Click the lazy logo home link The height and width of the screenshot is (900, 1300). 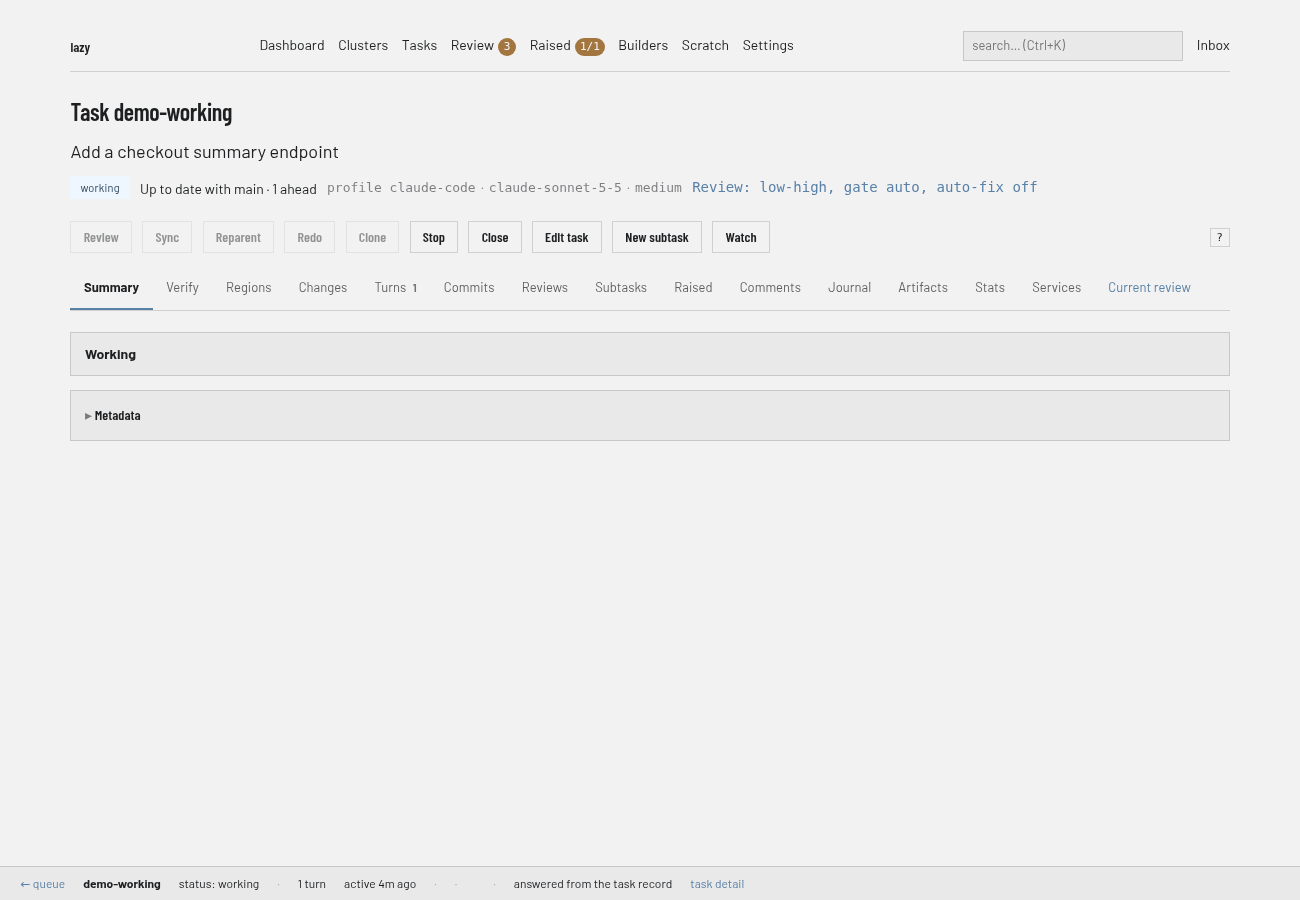(80, 47)
